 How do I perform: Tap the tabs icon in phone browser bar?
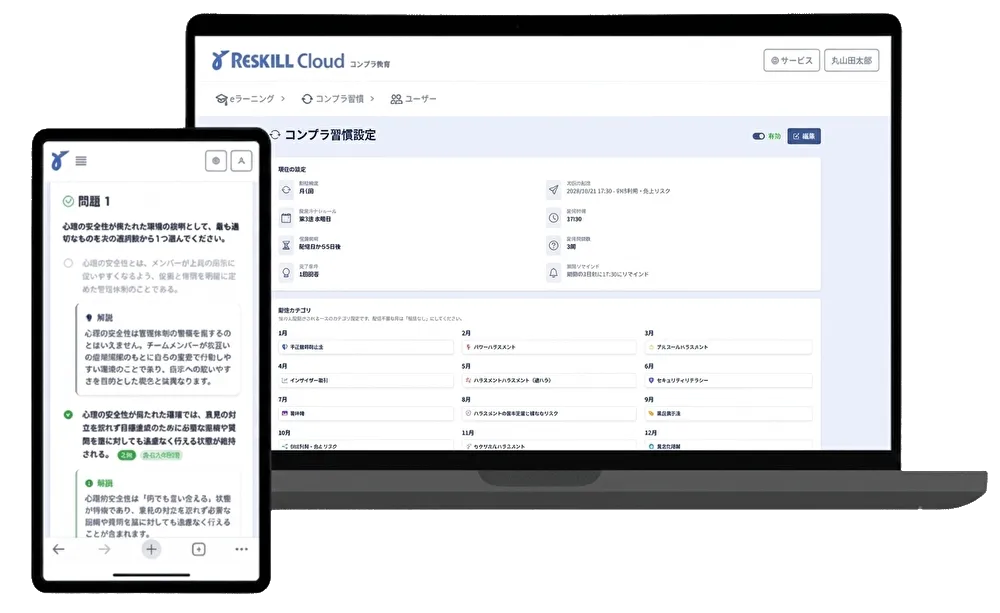click(198, 549)
